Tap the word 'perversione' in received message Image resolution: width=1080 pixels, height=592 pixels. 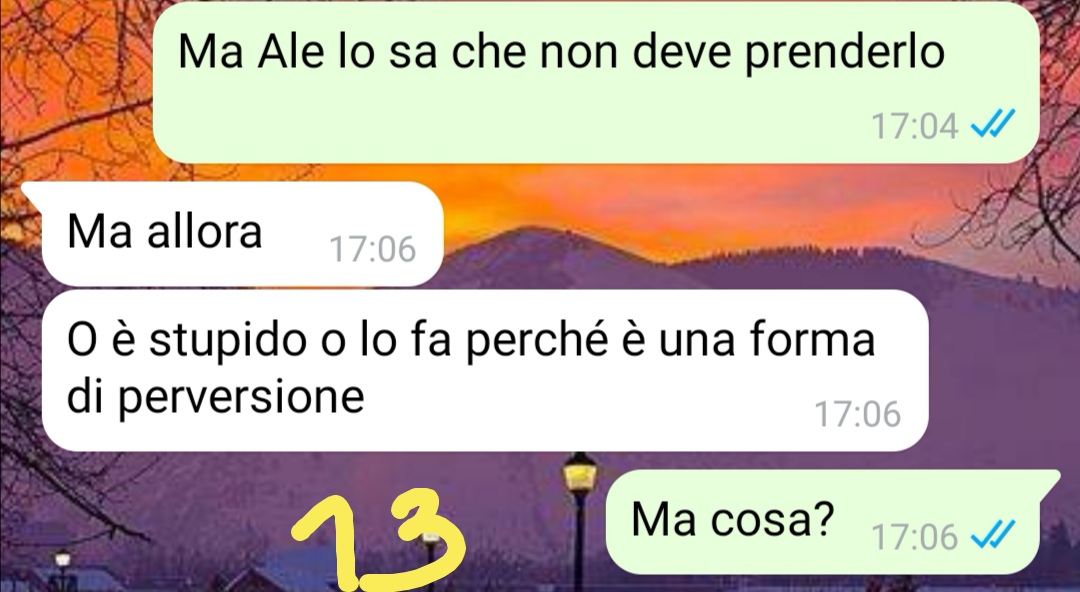click(241, 398)
